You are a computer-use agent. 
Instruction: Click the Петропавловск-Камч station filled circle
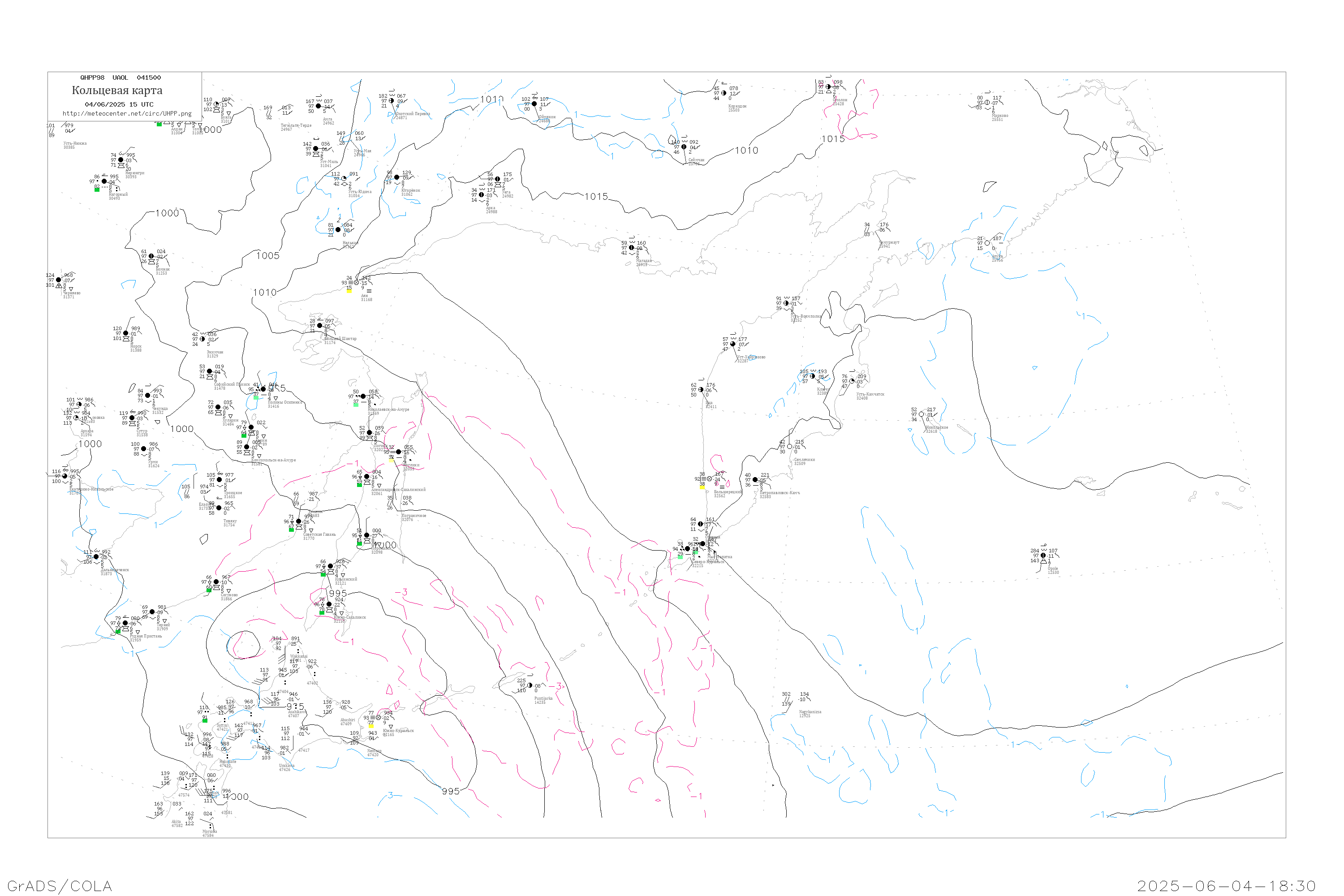coord(755,479)
